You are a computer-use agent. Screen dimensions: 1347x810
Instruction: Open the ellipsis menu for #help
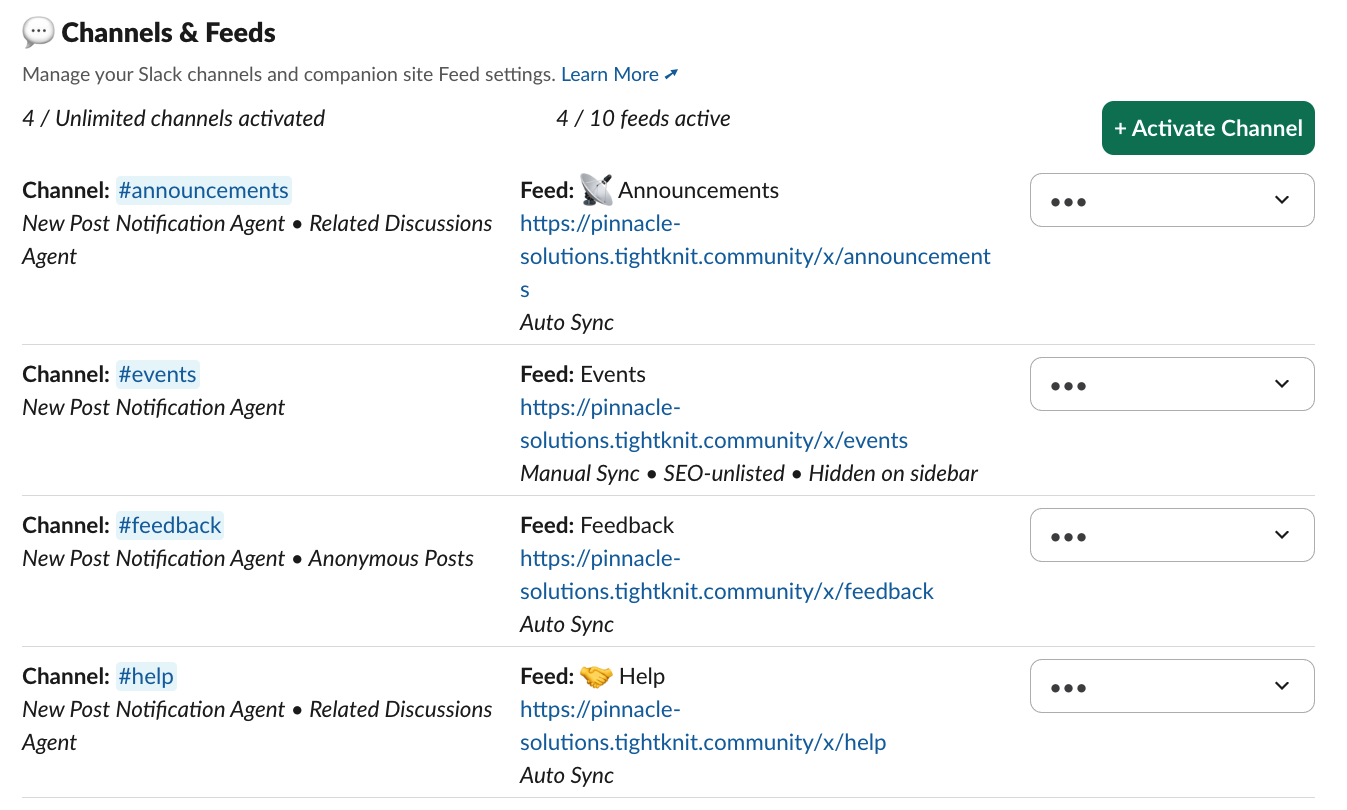(1069, 686)
